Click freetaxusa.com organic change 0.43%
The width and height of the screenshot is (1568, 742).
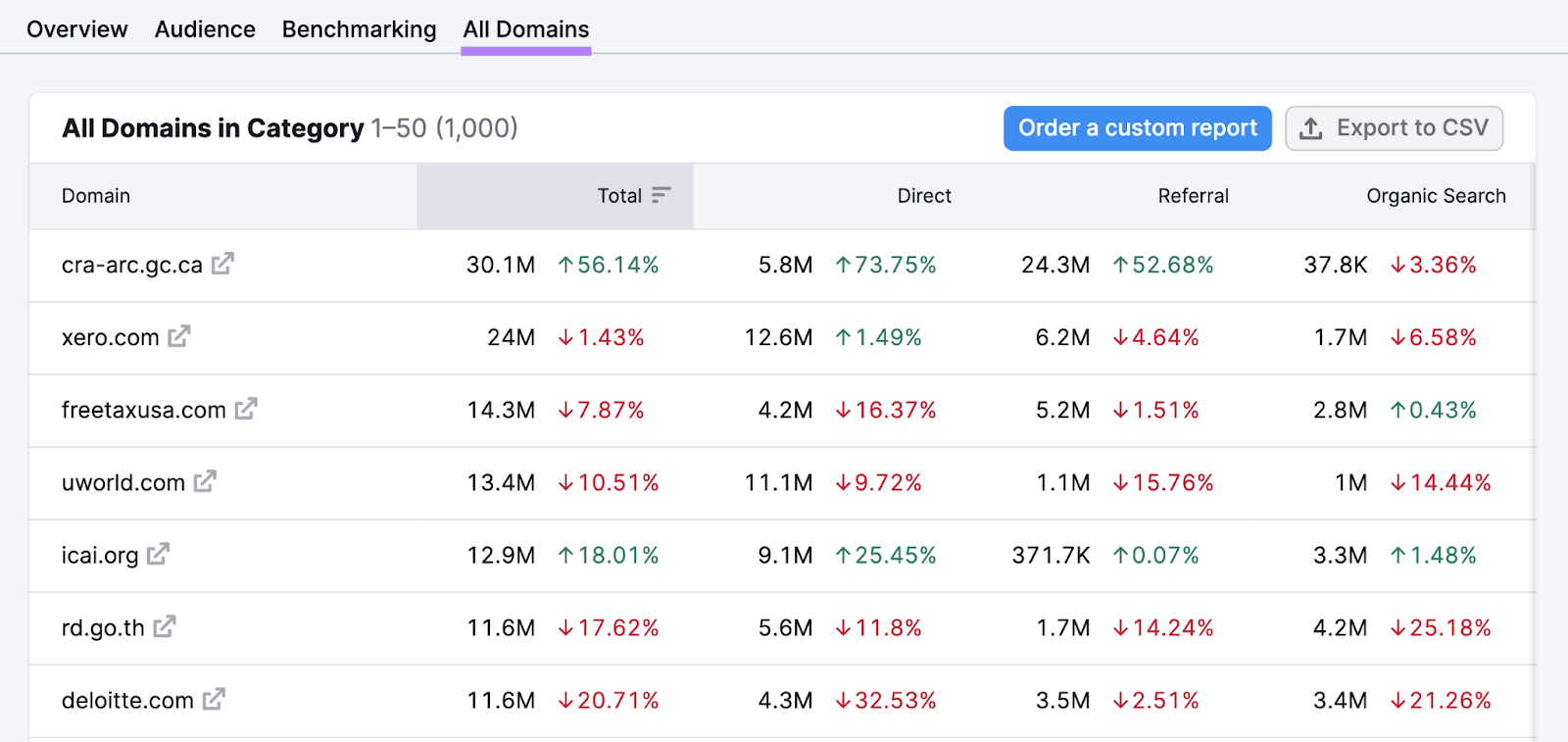1434,410
